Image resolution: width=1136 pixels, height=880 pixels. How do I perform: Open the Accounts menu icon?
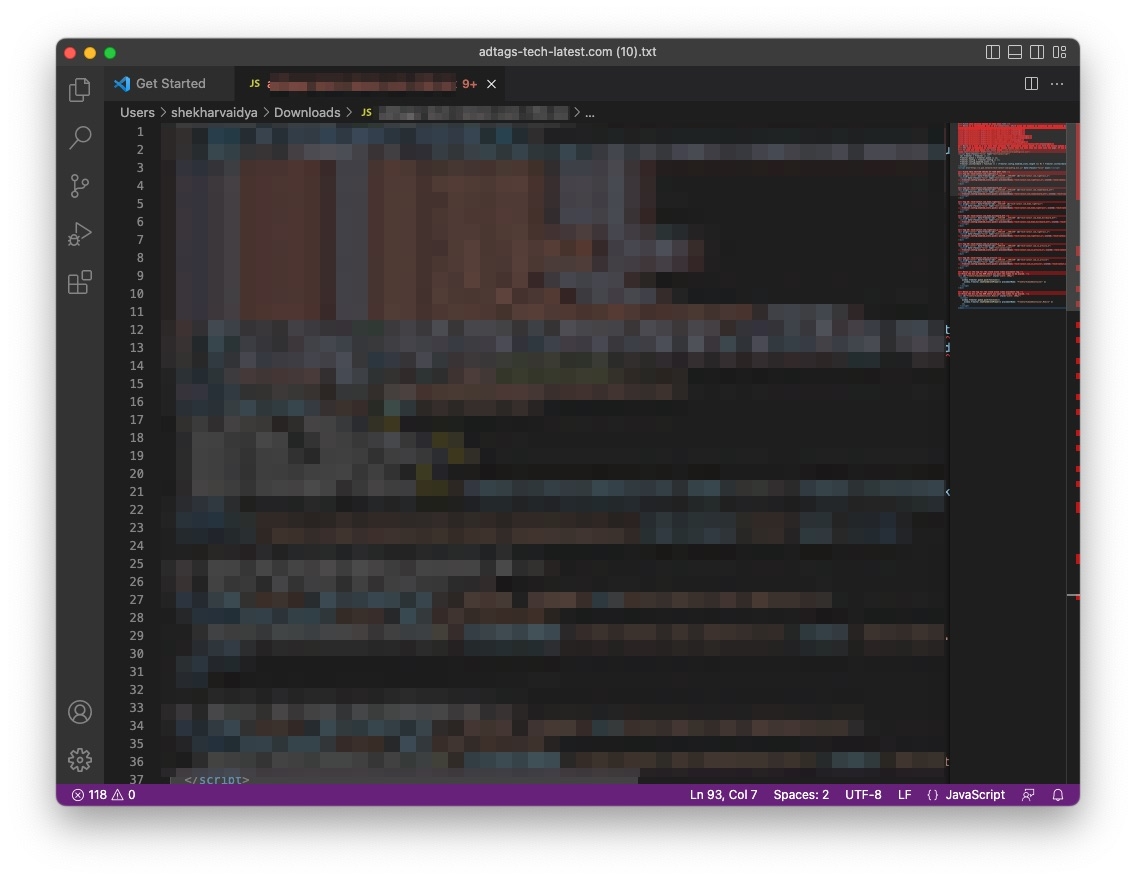[x=80, y=712]
